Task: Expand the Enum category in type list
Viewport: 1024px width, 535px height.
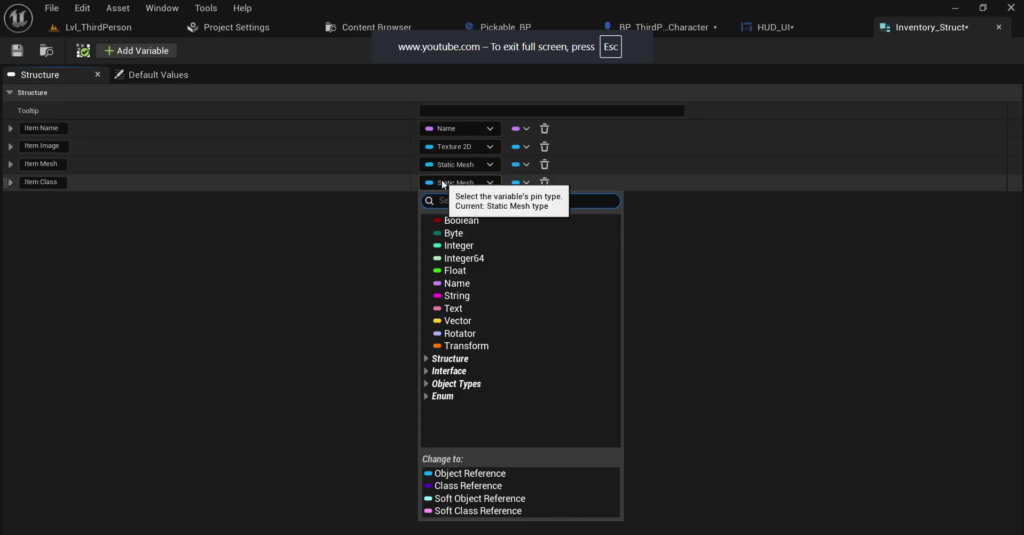Action: click(426, 396)
